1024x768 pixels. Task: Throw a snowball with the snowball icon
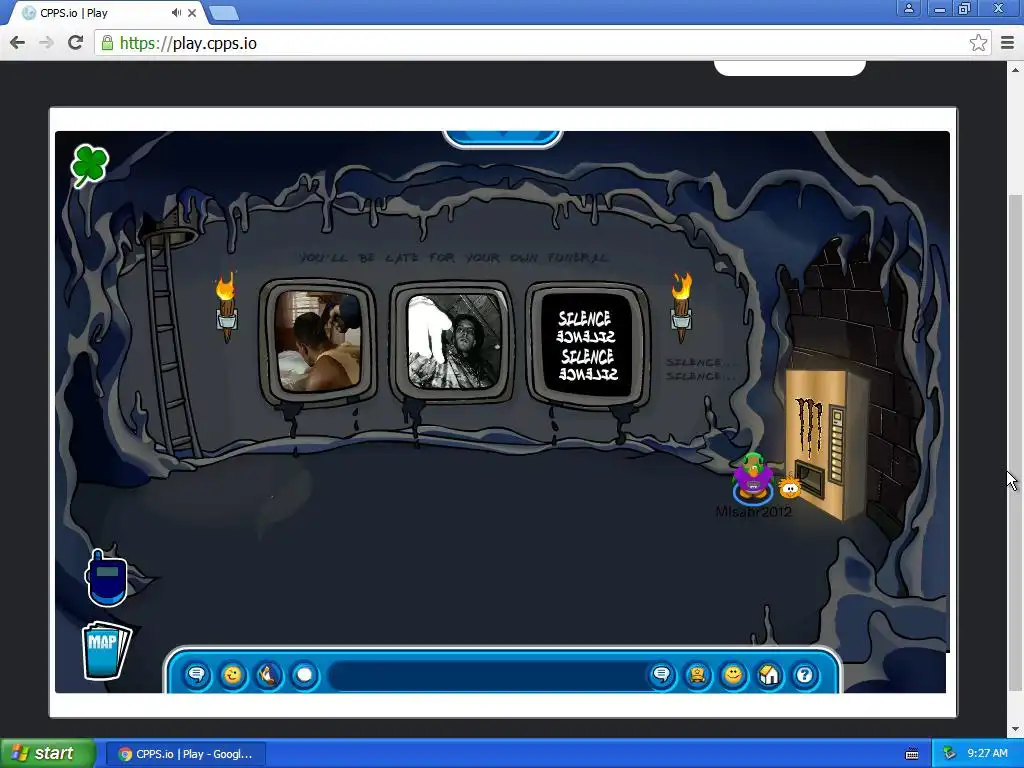pos(304,675)
